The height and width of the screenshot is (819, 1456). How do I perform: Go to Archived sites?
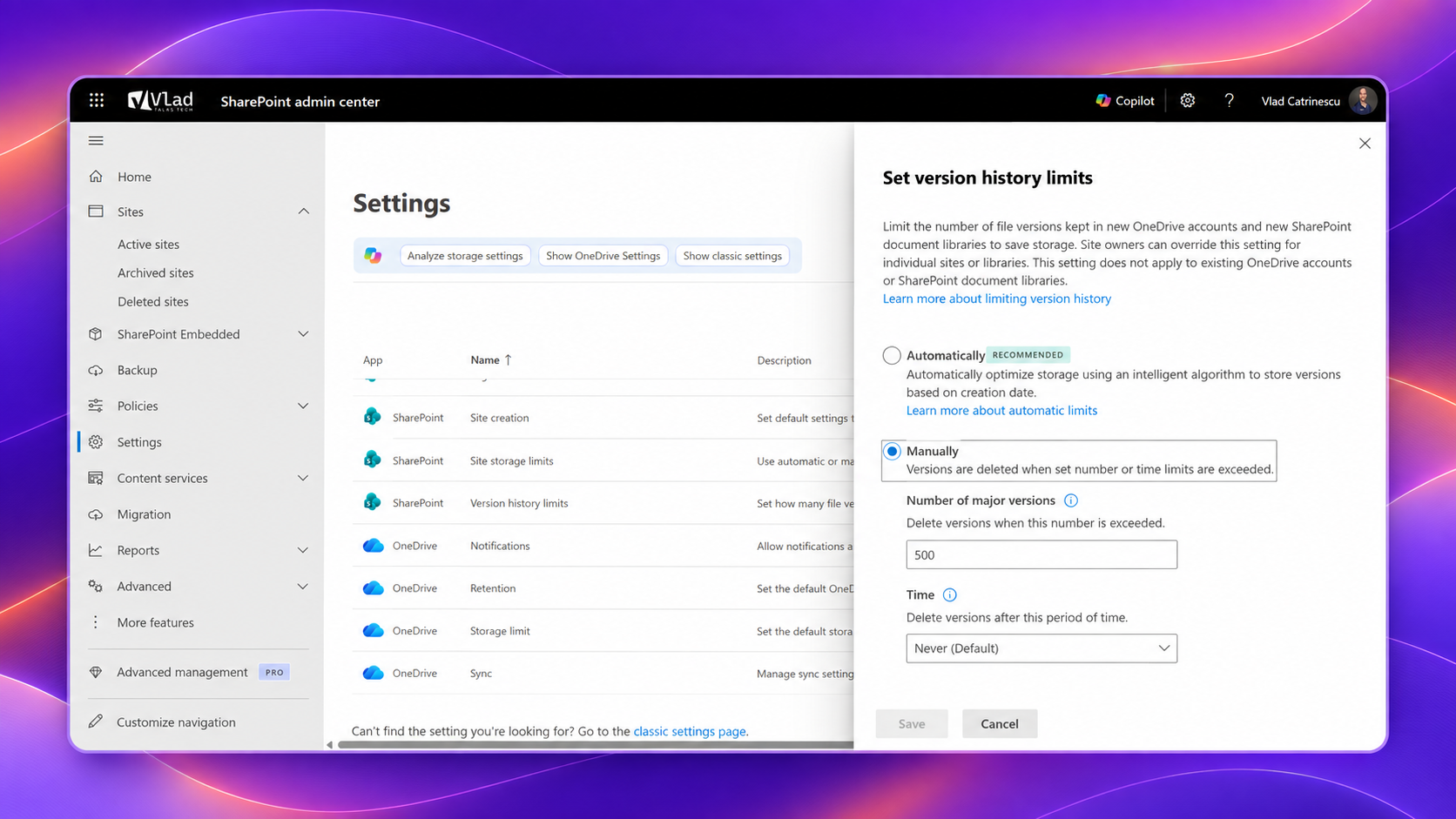click(x=156, y=273)
